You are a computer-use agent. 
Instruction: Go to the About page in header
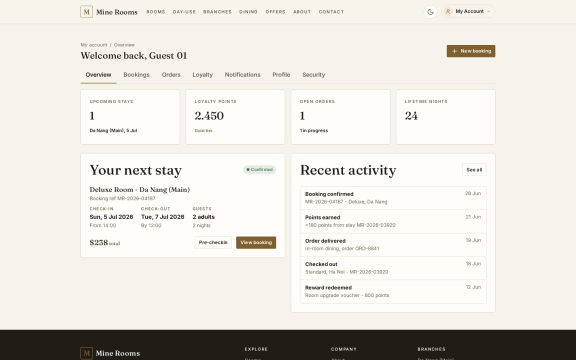[302, 12]
